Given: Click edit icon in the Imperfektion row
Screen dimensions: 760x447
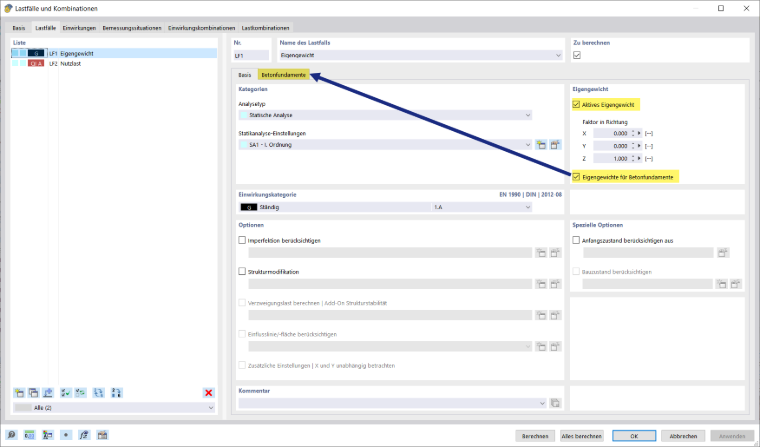Looking at the screenshot, I should tap(555, 253).
